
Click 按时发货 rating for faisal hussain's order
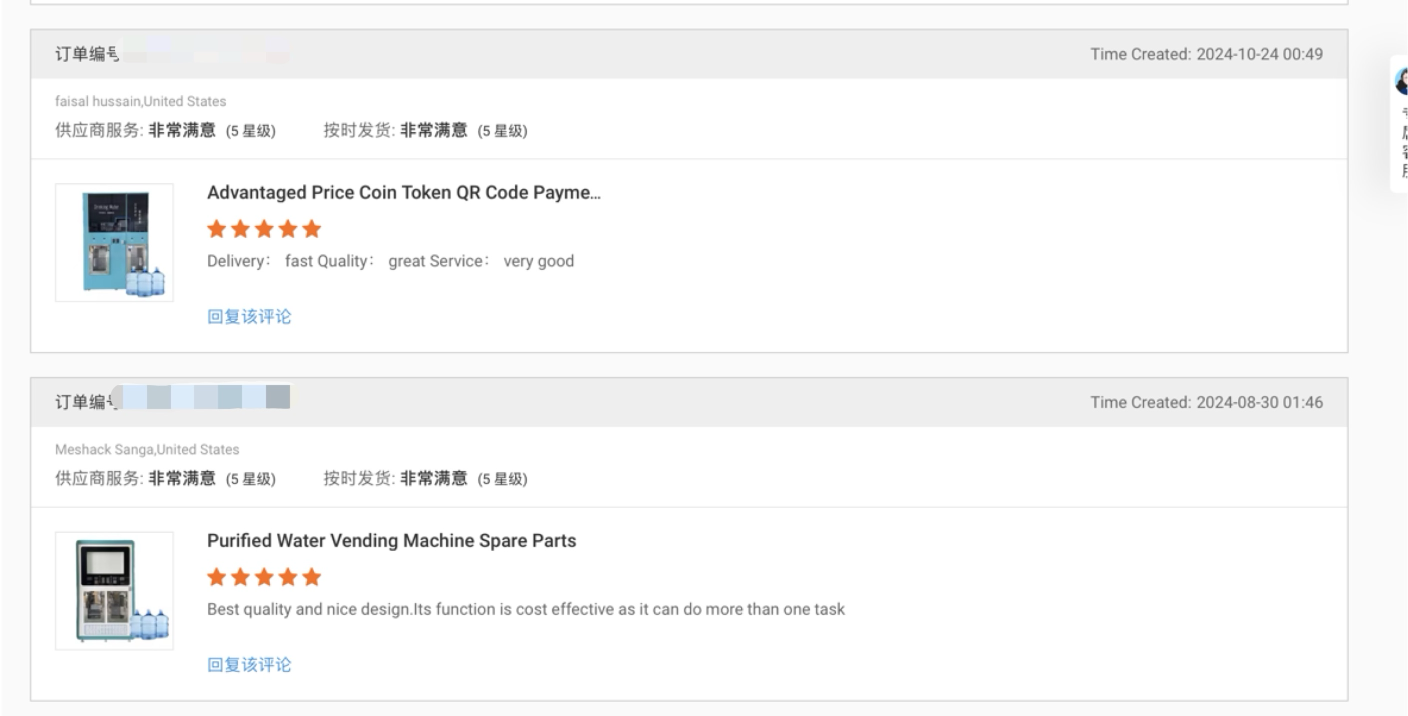425,131
